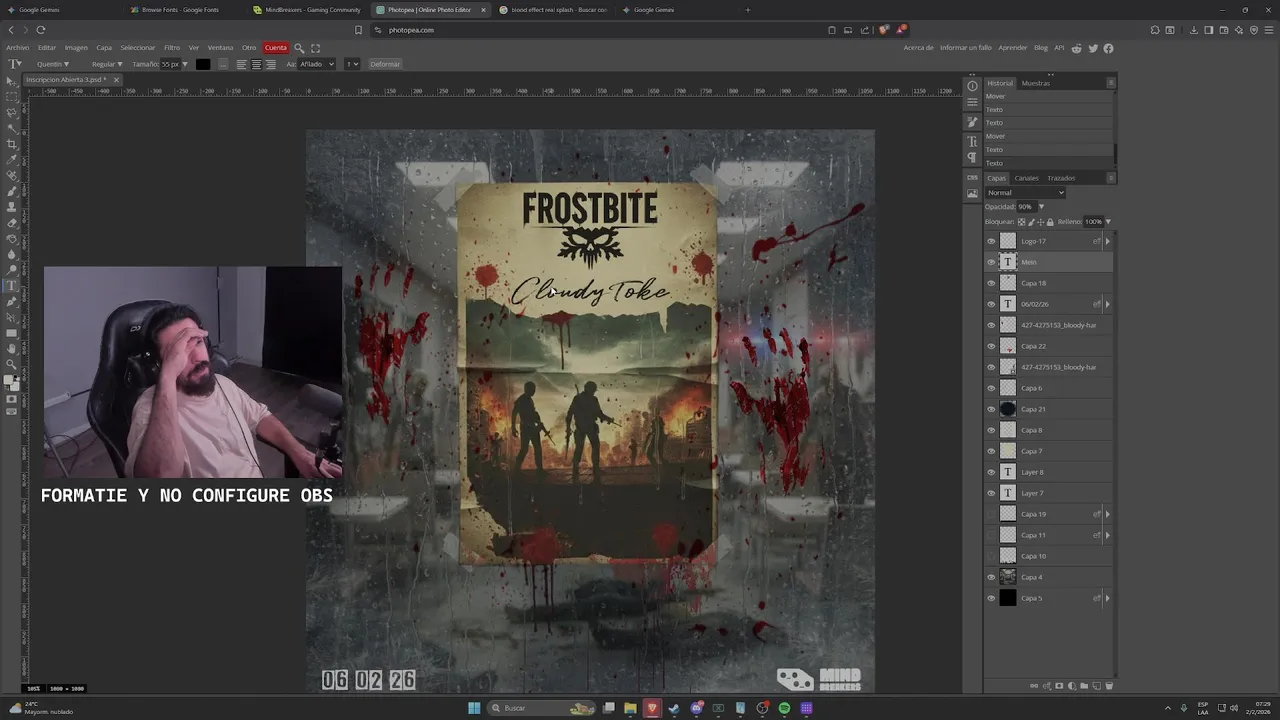This screenshot has width=1280, height=720.
Task: Show the hidden Capa 19 layer
Action: click(x=991, y=514)
